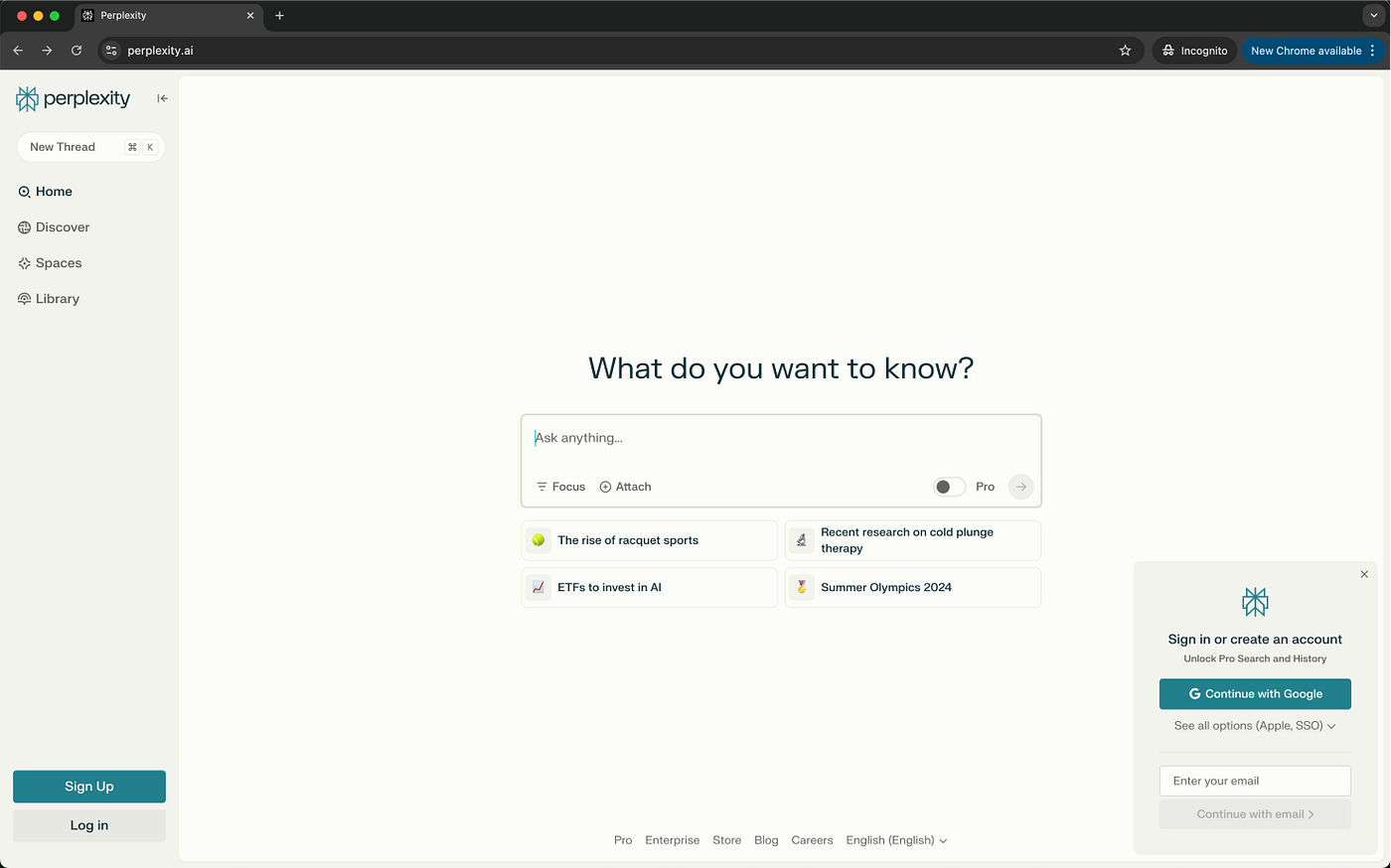Collapse the sidebar with arrow icon
The image size is (1391, 868).
(x=162, y=98)
